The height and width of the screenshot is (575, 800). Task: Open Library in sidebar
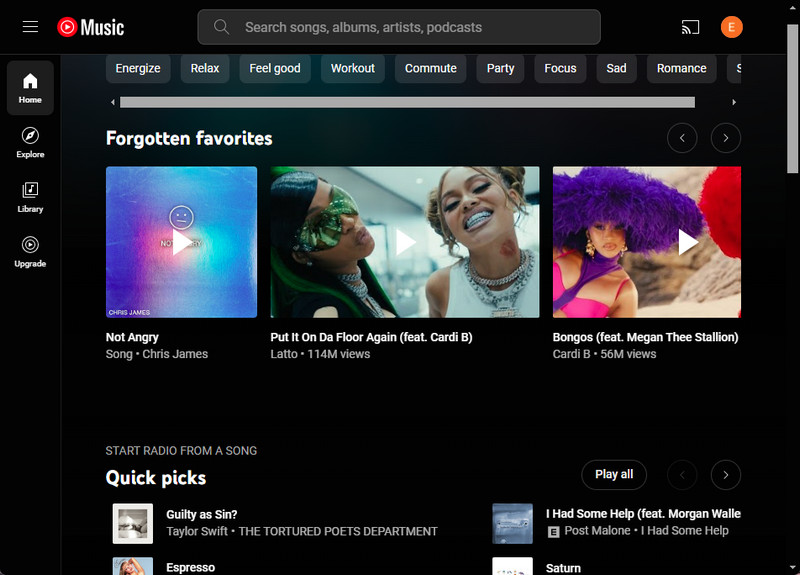click(x=30, y=197)
